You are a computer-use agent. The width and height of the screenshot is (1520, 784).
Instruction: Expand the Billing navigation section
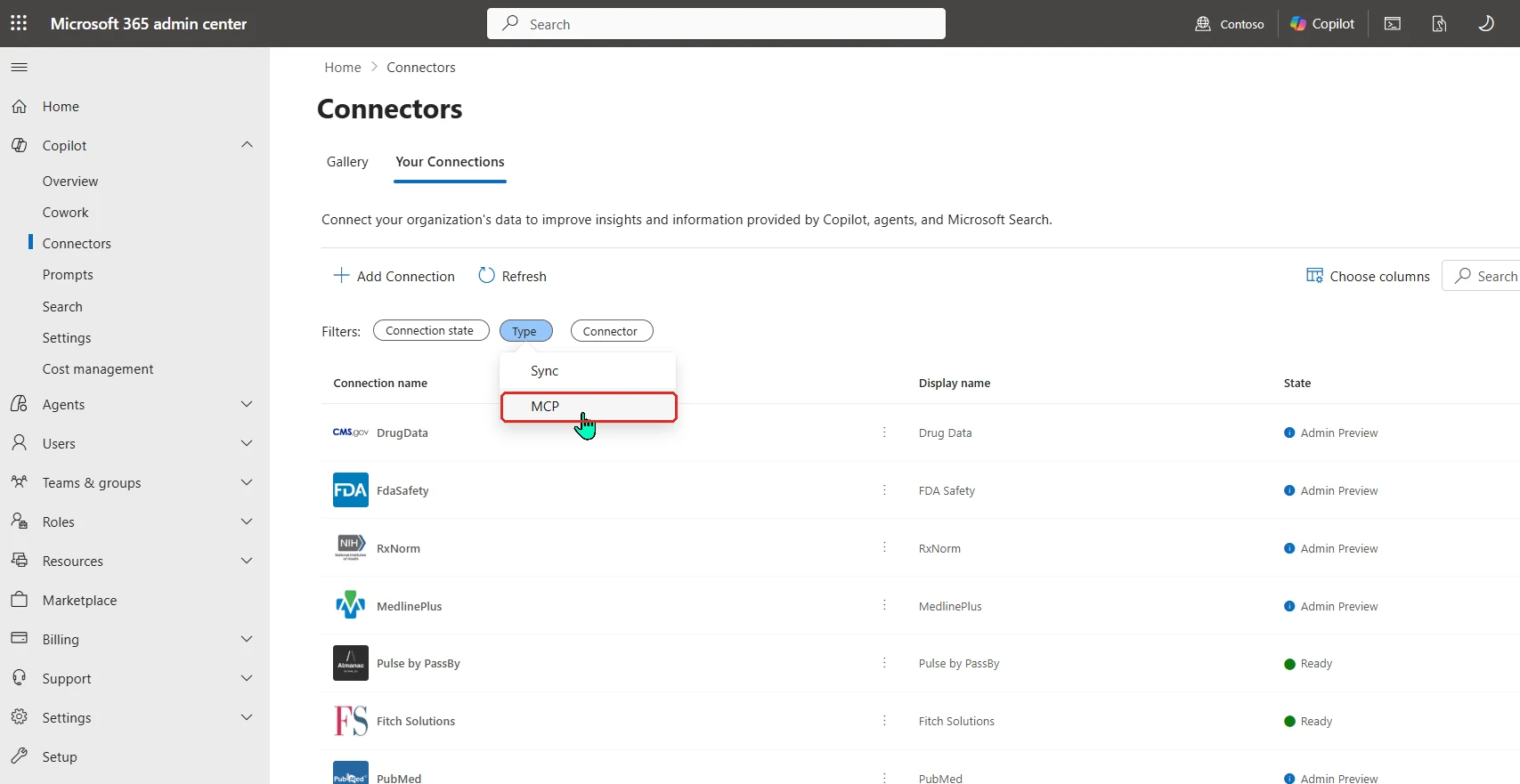[247, 639]
